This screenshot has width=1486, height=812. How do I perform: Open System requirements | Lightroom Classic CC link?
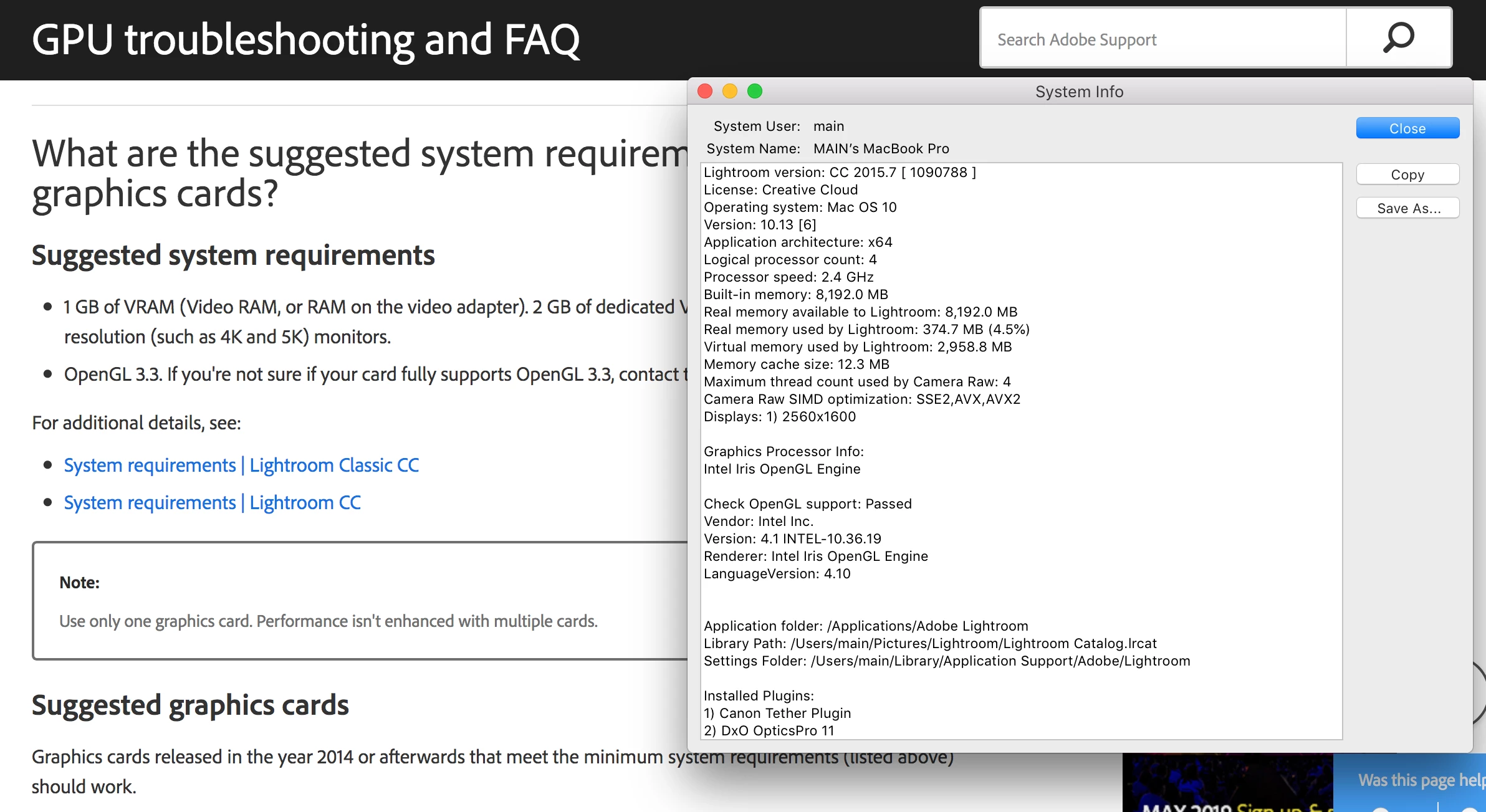241,466
